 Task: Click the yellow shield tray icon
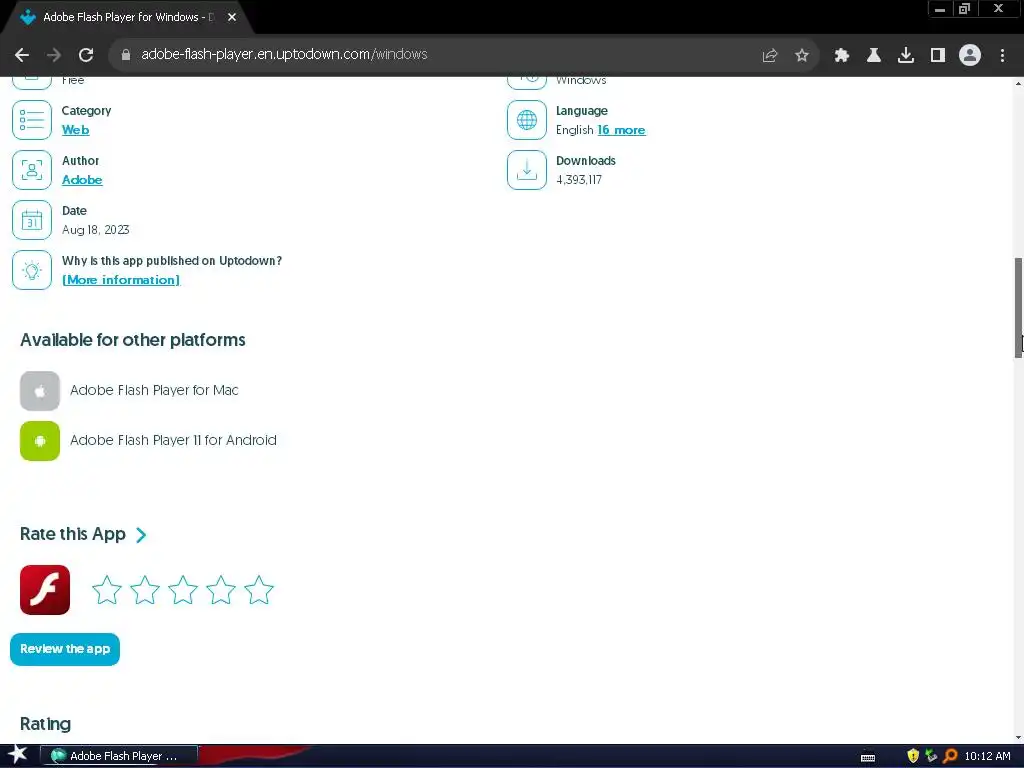(x=913, y=756)
